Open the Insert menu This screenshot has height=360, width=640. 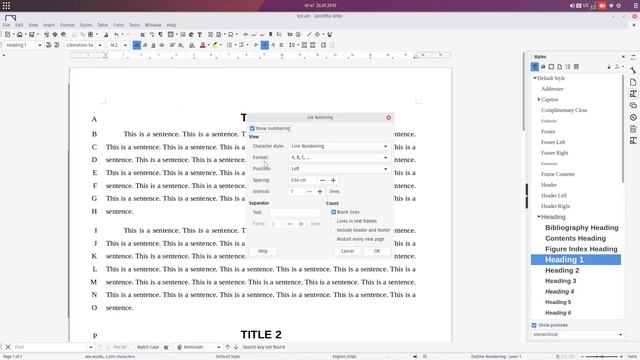pyautogui.click(x=49, y=25)
